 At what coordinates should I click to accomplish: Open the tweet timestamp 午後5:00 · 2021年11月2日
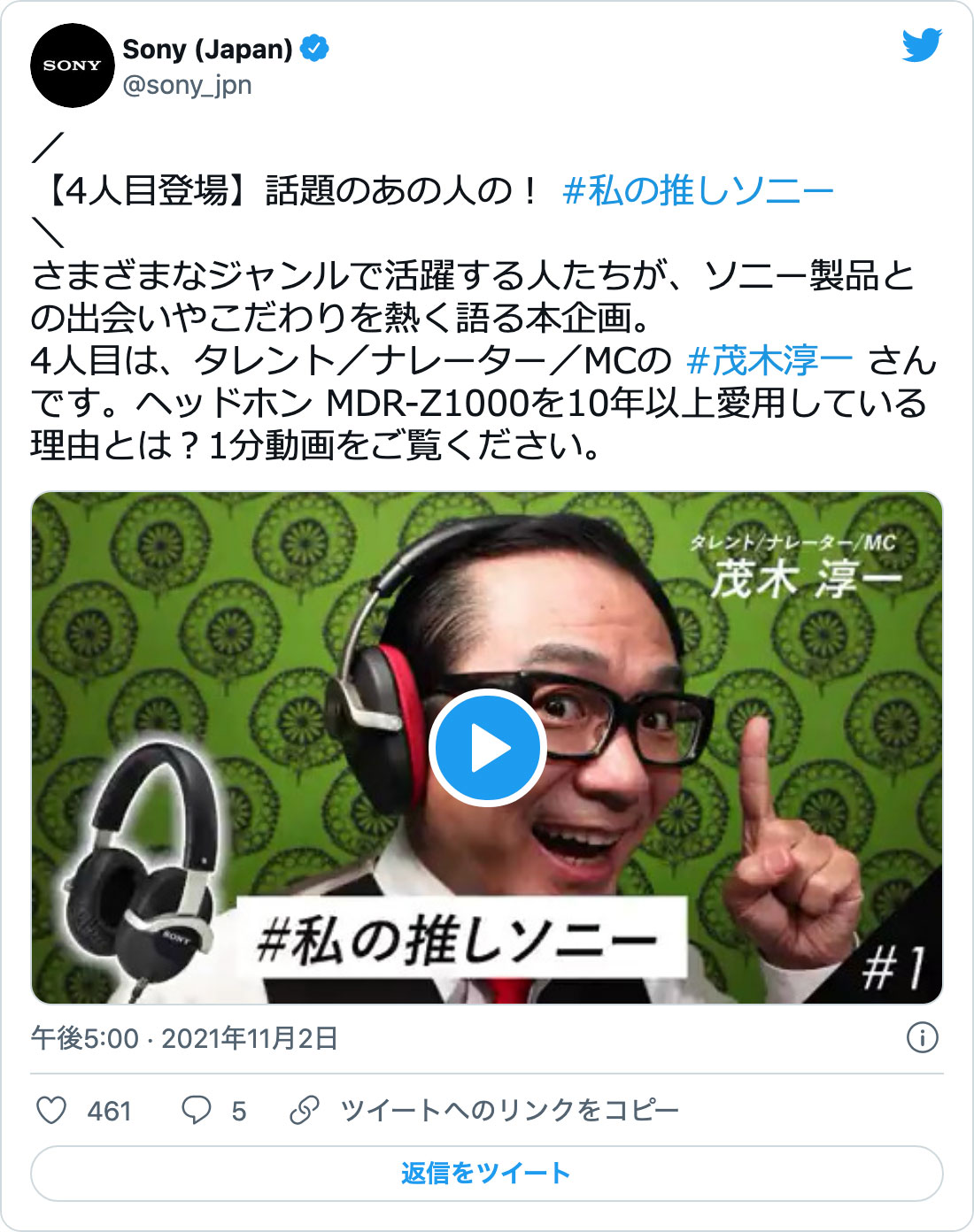click(185, 1037)
